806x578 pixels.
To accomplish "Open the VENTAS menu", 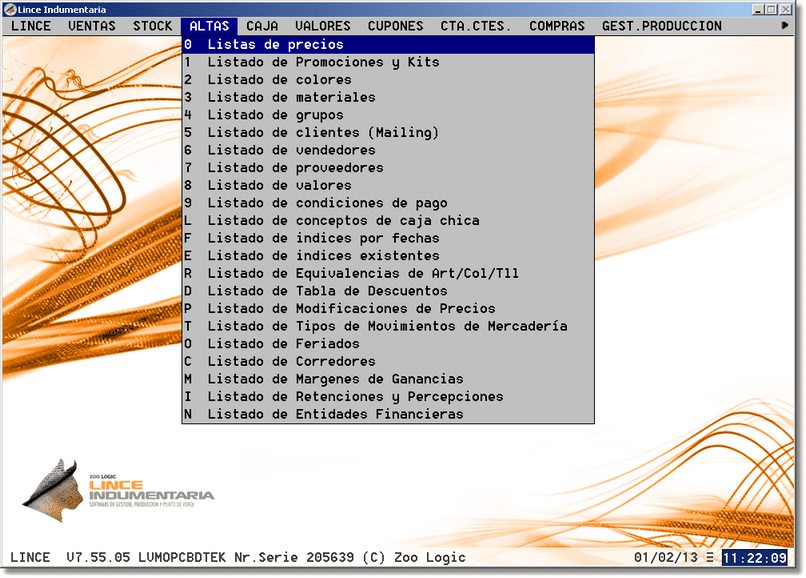I will point(91,26).
